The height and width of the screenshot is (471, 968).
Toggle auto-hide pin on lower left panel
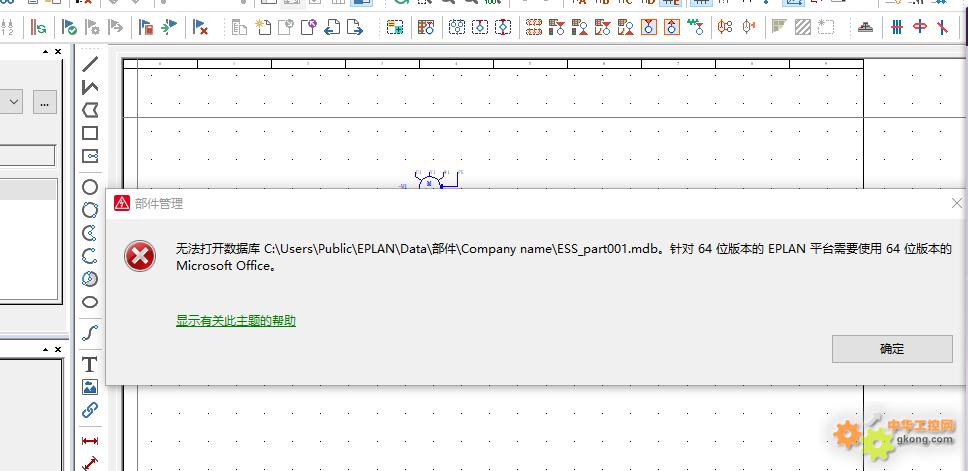45,349
